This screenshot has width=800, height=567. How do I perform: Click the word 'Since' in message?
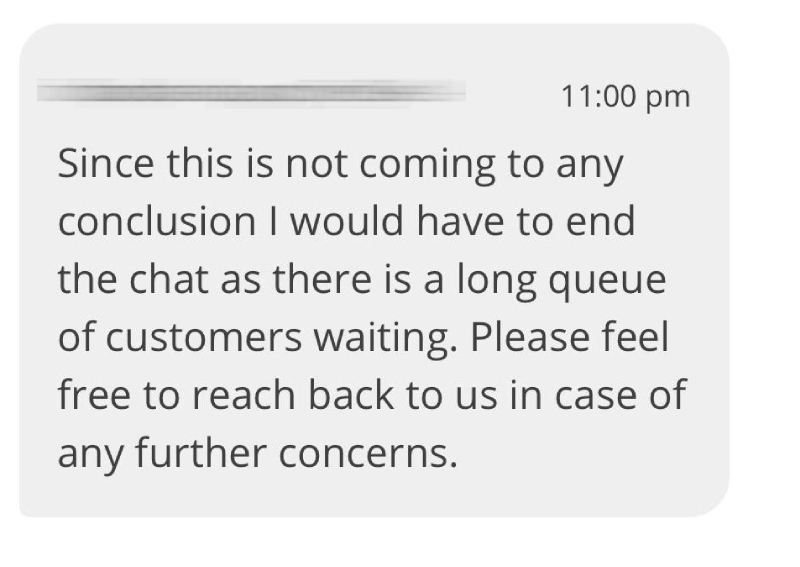click(106, 163)
